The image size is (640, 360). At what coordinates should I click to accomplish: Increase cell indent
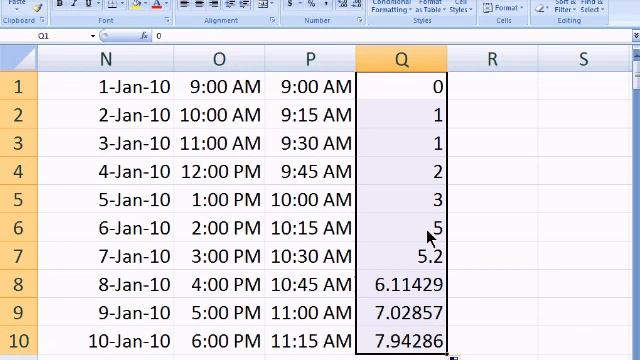click(244, 4)
